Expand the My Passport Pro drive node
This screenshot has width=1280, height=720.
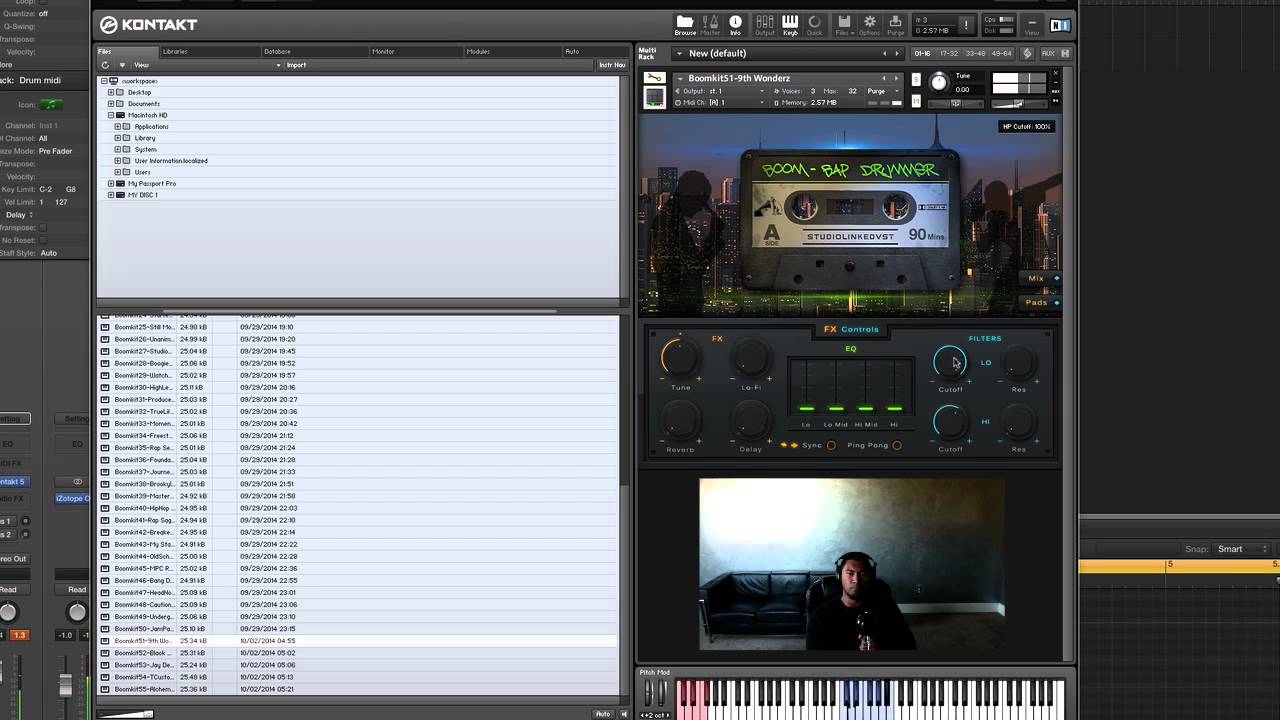pos(111,184)
